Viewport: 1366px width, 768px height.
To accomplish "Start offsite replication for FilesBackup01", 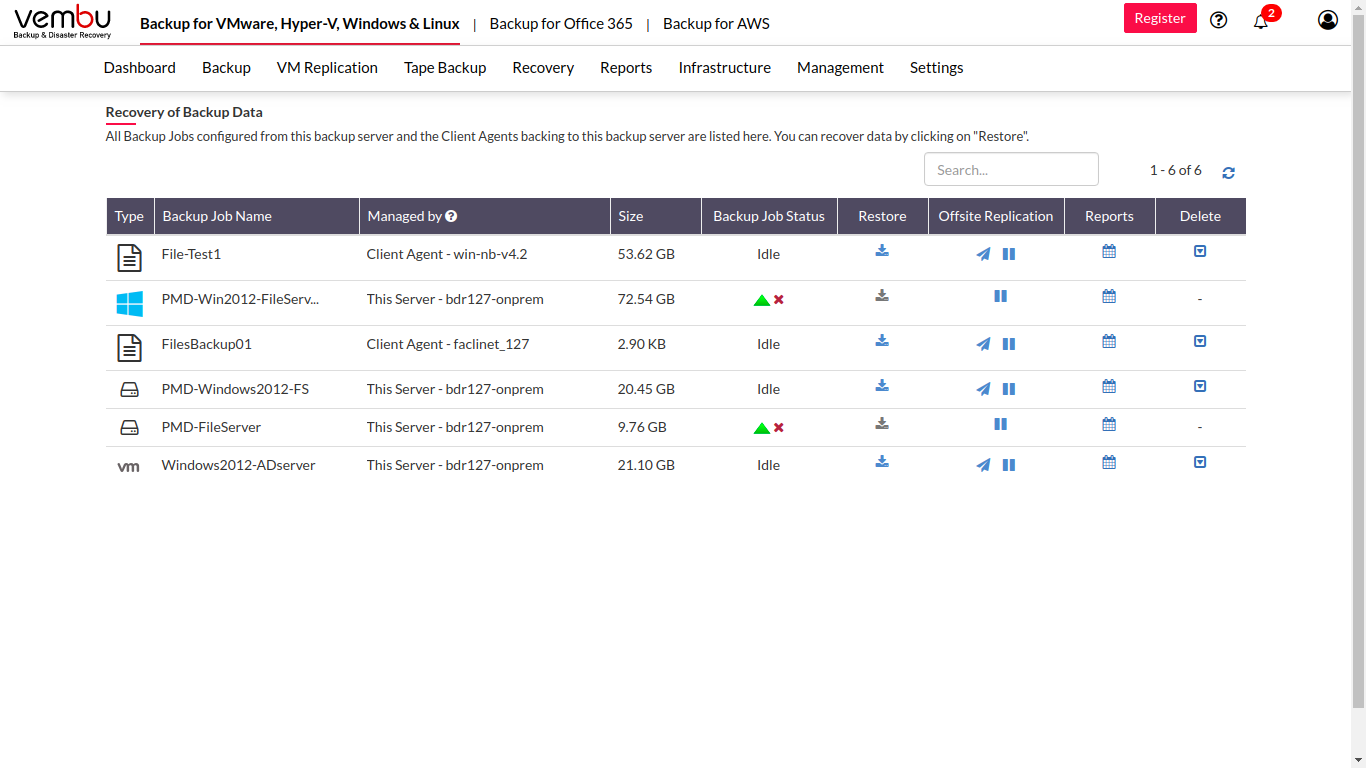I will (984, 344).
